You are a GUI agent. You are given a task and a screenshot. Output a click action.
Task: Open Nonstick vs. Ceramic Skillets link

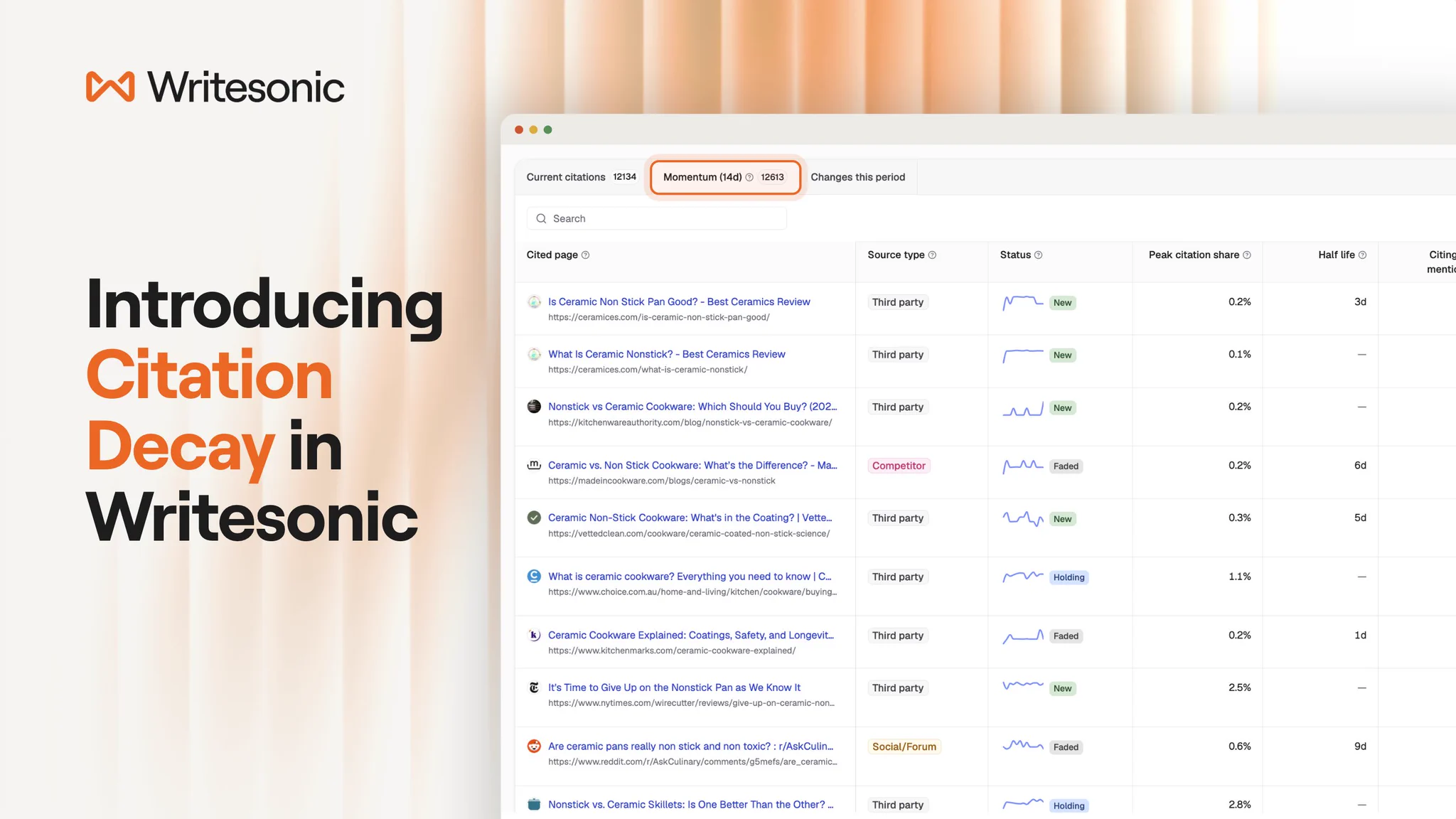pos(691,805)
